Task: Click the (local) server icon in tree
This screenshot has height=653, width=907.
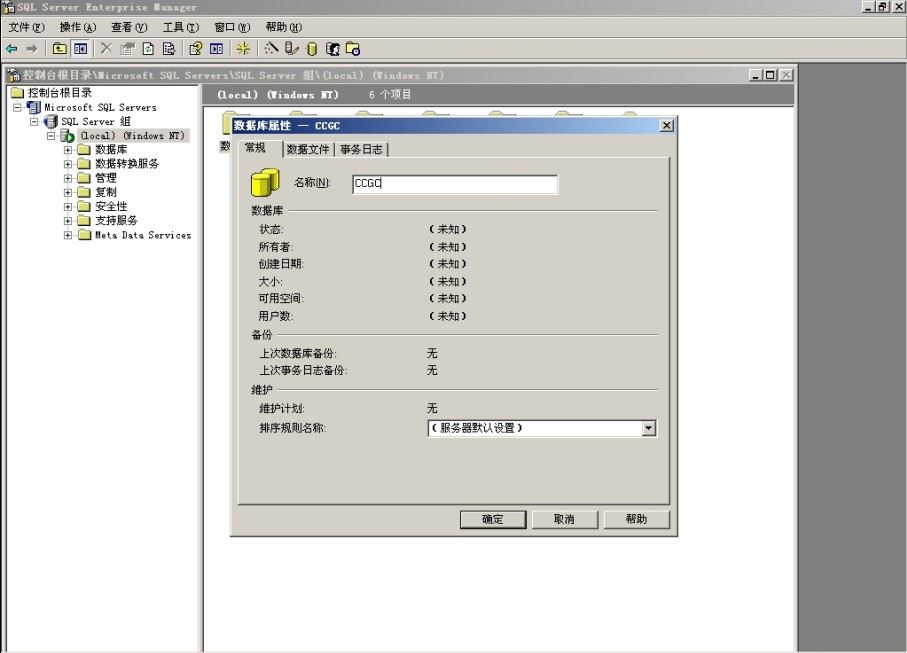Action: [67, 136]
